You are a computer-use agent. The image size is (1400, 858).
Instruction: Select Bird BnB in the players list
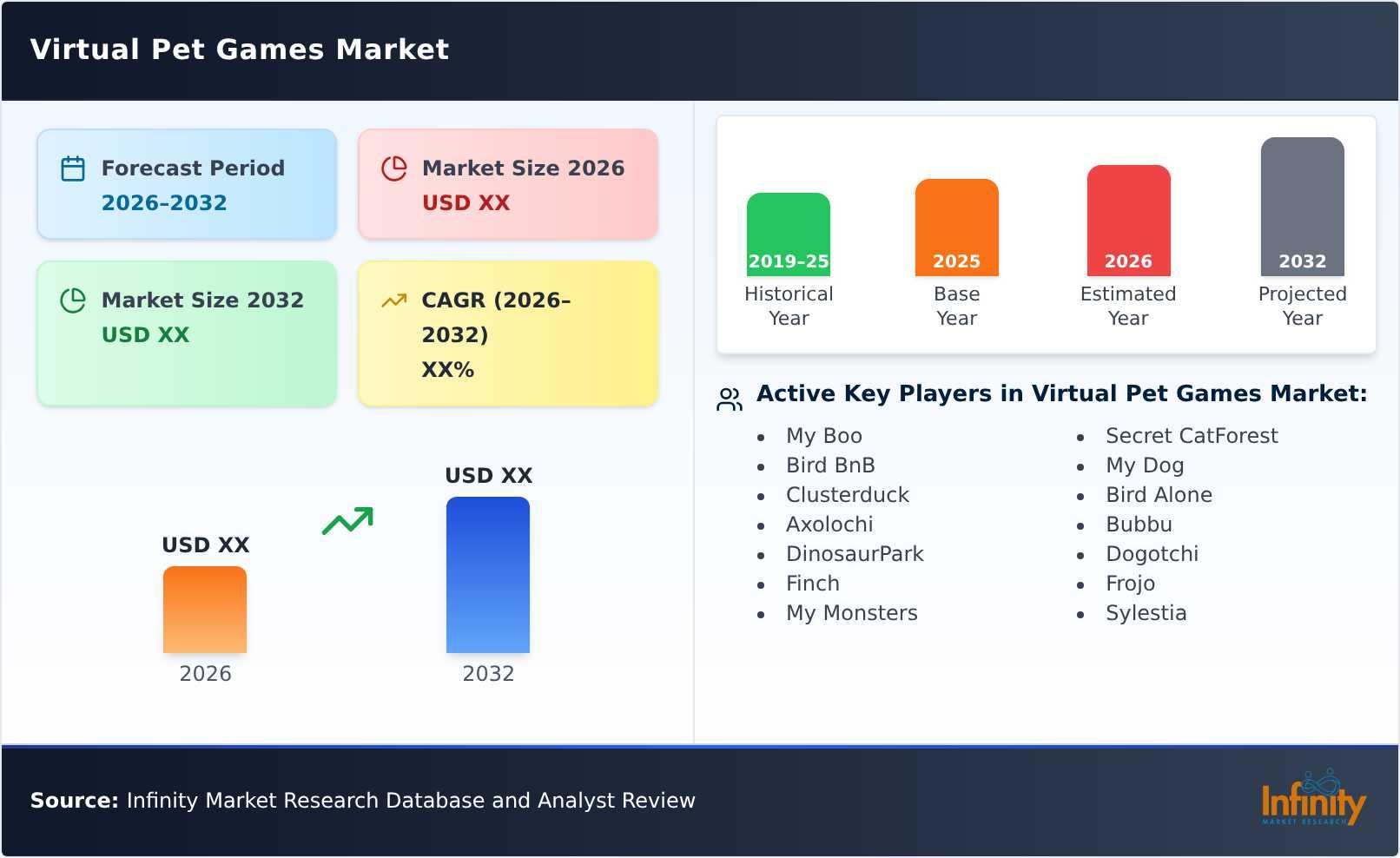(x=830, y=465)
